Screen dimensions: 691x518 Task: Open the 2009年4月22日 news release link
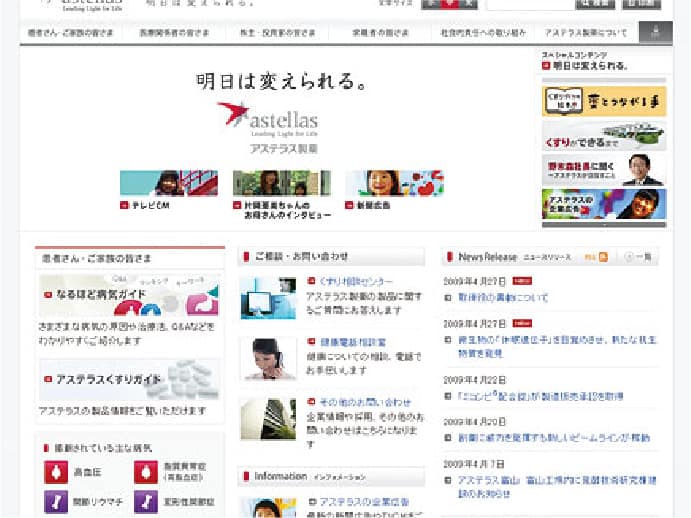pos(540,396)
